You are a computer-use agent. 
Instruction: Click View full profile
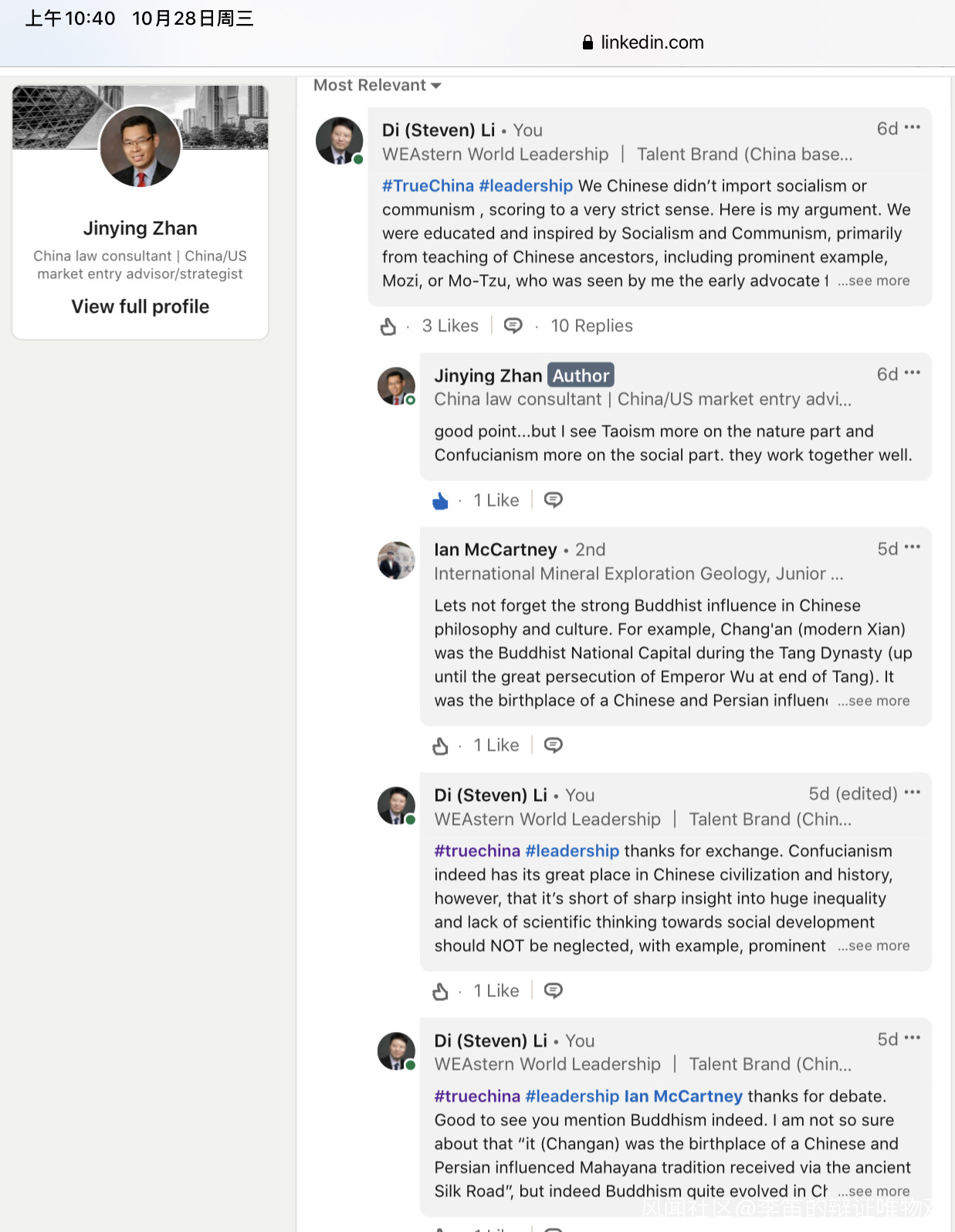tap(141, 307)
